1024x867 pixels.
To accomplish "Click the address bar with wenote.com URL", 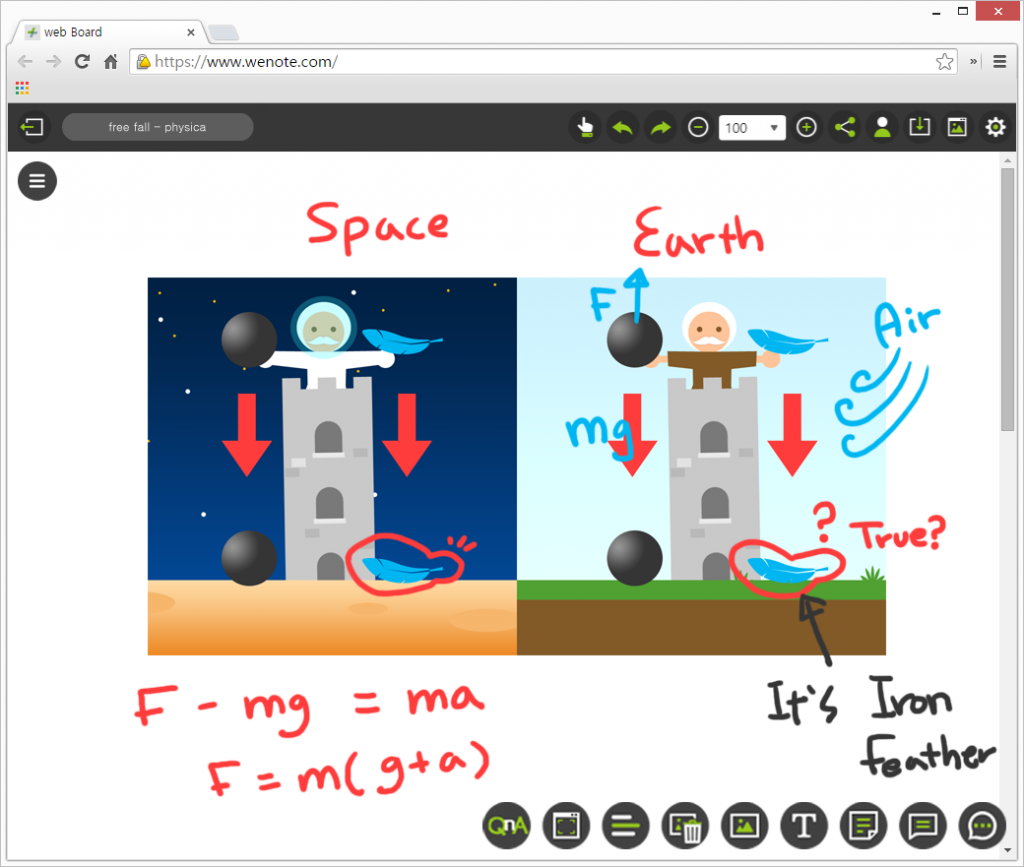I will (543, 61).
